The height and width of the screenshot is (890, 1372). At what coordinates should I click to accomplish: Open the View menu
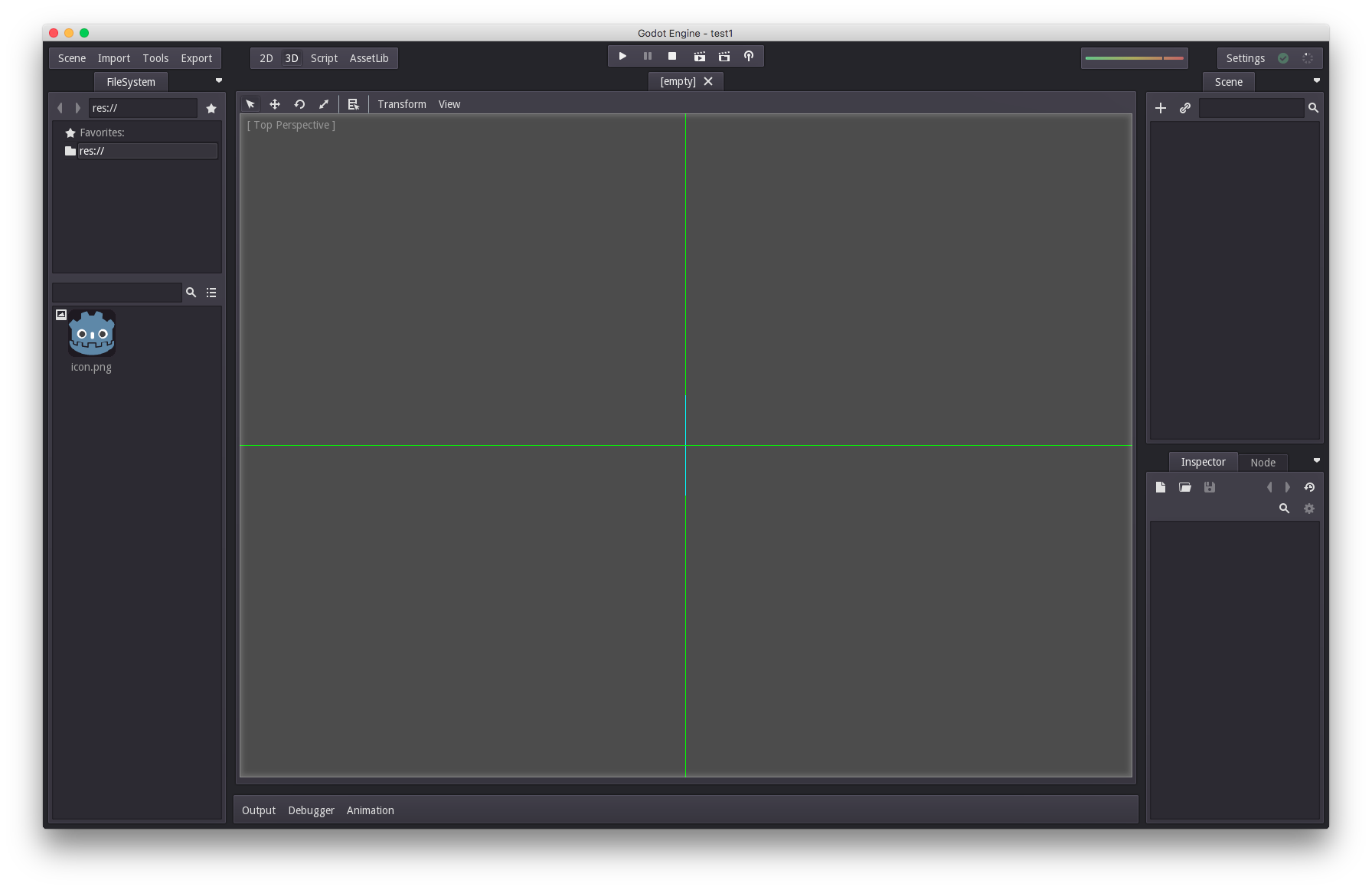pos(449,104)
